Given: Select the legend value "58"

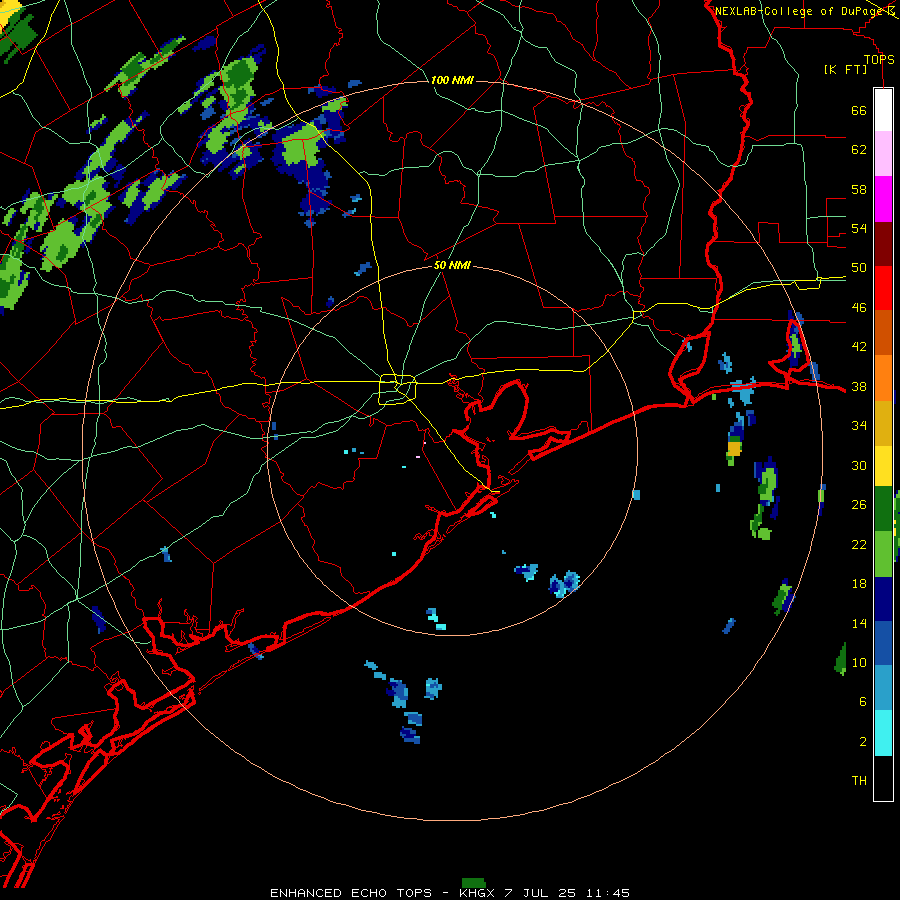Looking at the screenshot, I should click(859, 189).
